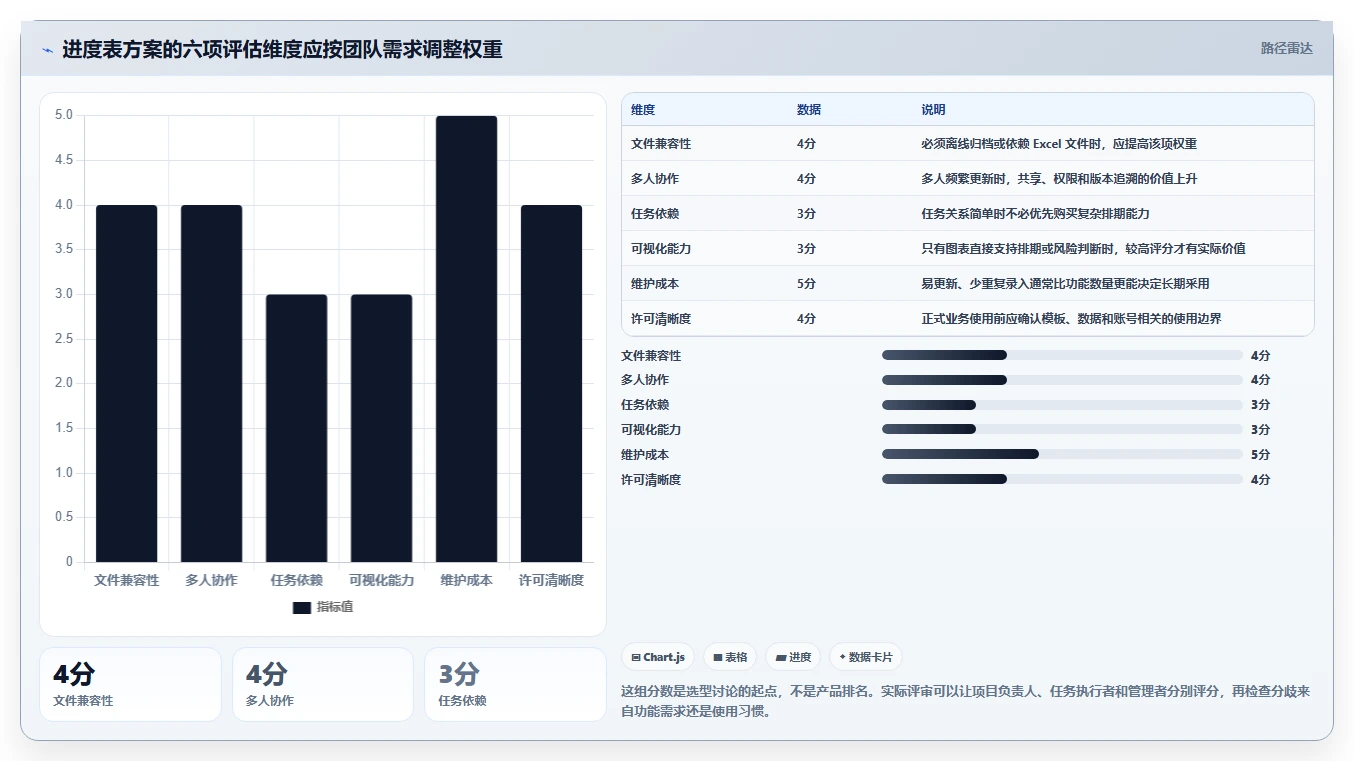Select the 任务依赖 table row name cell
The height and width of the screenshot is (761, 1354).
pyautogui.click(x=655, y=214)
